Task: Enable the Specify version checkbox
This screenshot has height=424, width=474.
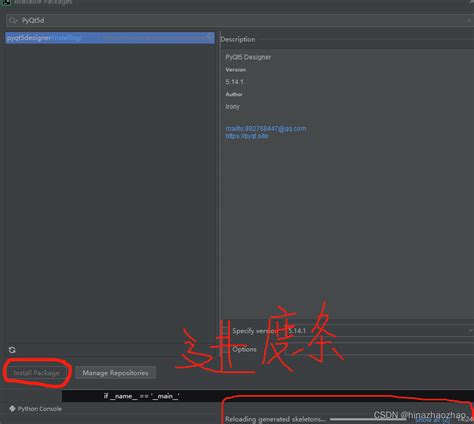Action: click(x=225, y=331)
